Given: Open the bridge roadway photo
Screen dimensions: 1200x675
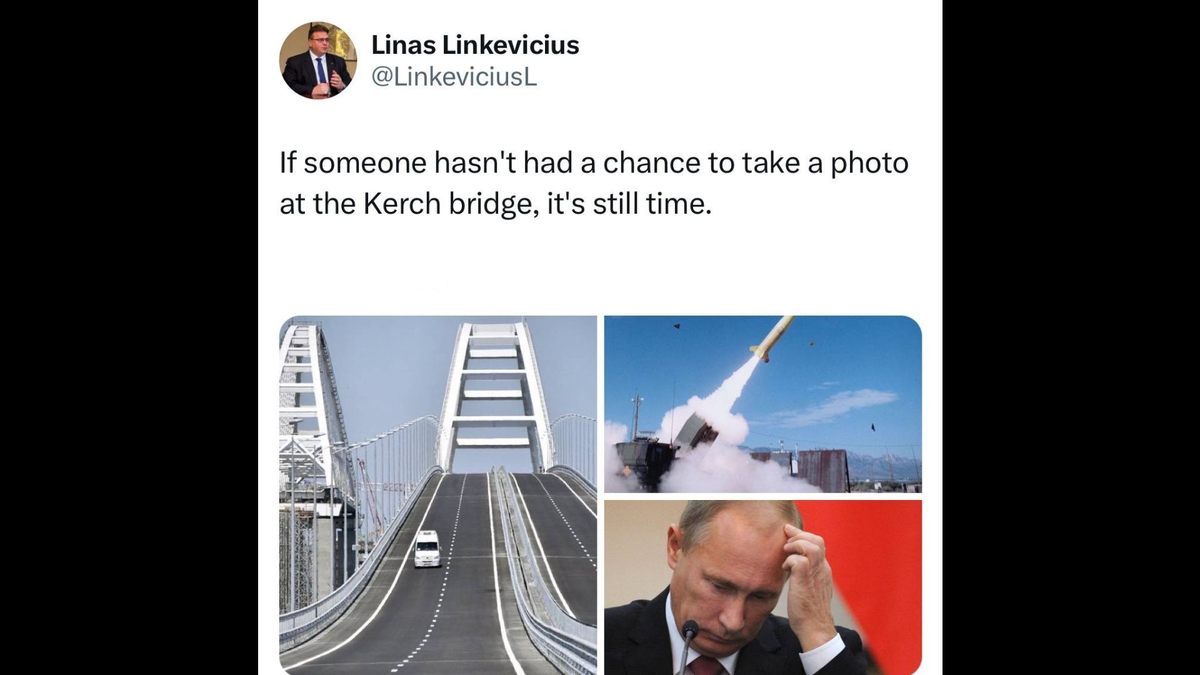Looking at the screenshot, I should click(x=438, y=495).
